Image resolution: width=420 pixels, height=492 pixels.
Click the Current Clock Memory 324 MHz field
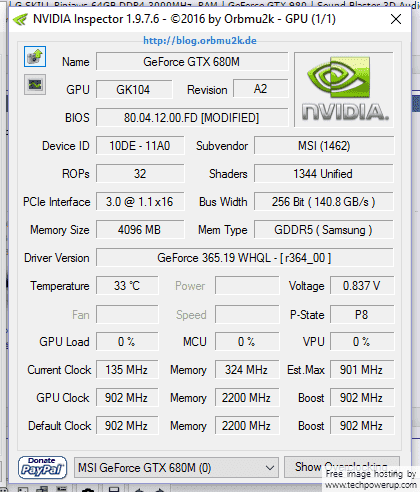coord(247,369)
